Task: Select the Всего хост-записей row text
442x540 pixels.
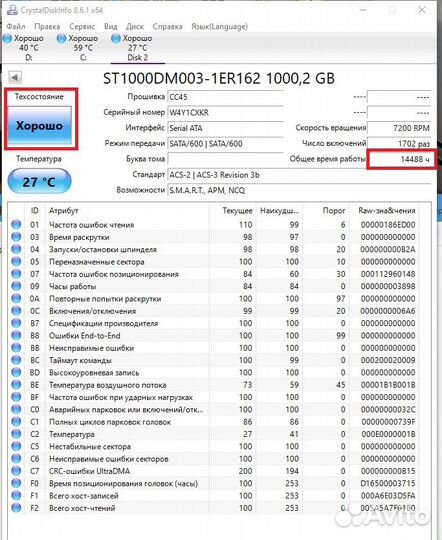Action: (83, 496)
